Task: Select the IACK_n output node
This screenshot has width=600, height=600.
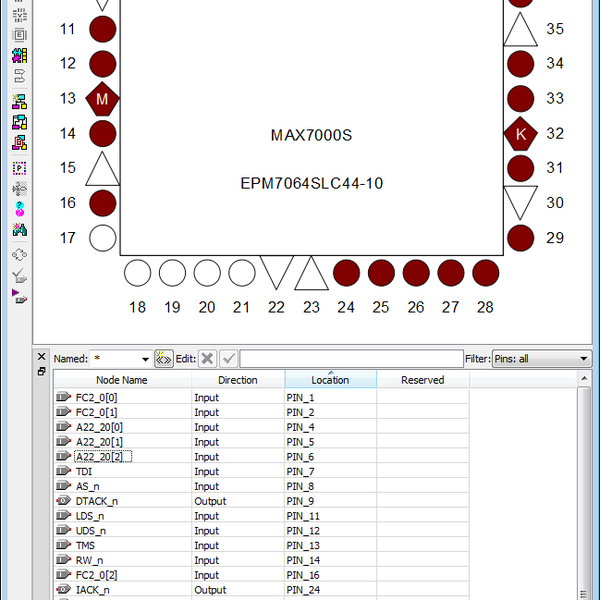Action: click(x=92, y=590)
